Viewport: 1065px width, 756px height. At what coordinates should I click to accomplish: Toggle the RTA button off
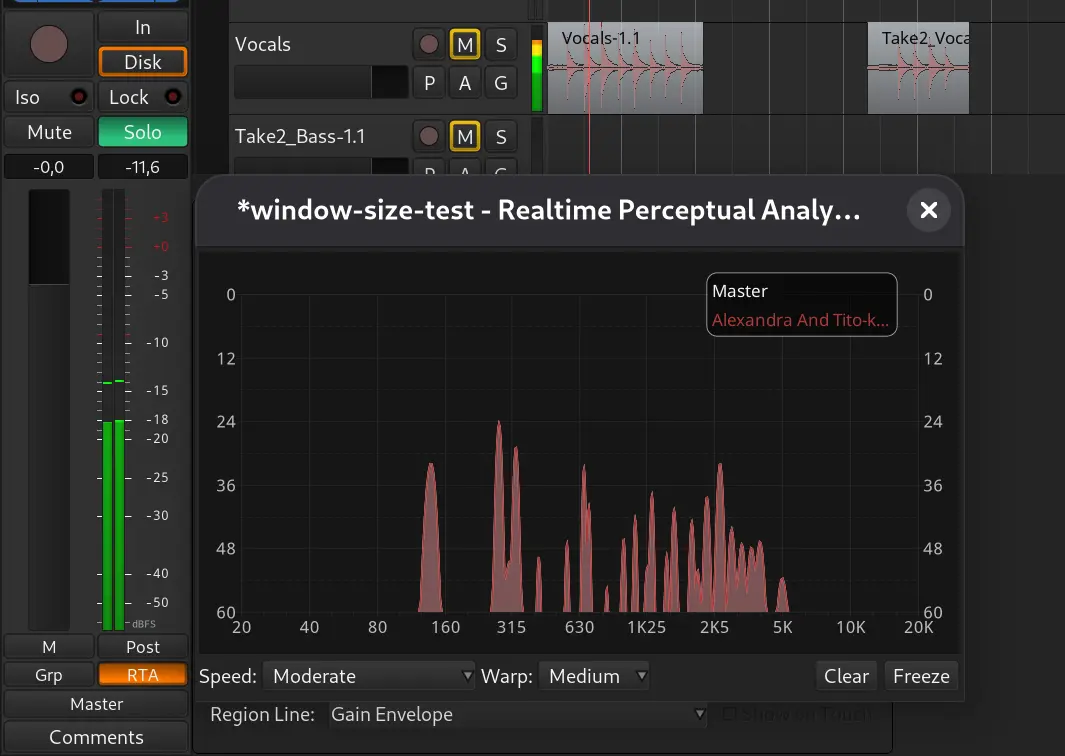click(x=143, y=675)
